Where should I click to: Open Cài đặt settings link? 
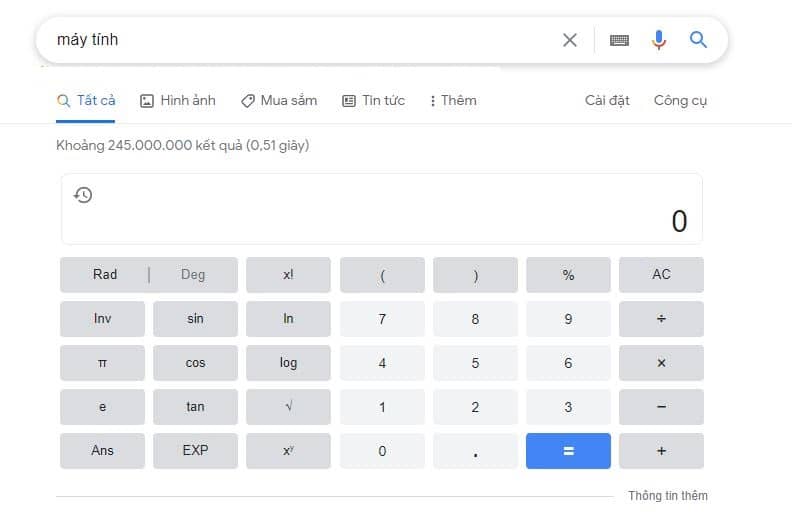[607, 100]
